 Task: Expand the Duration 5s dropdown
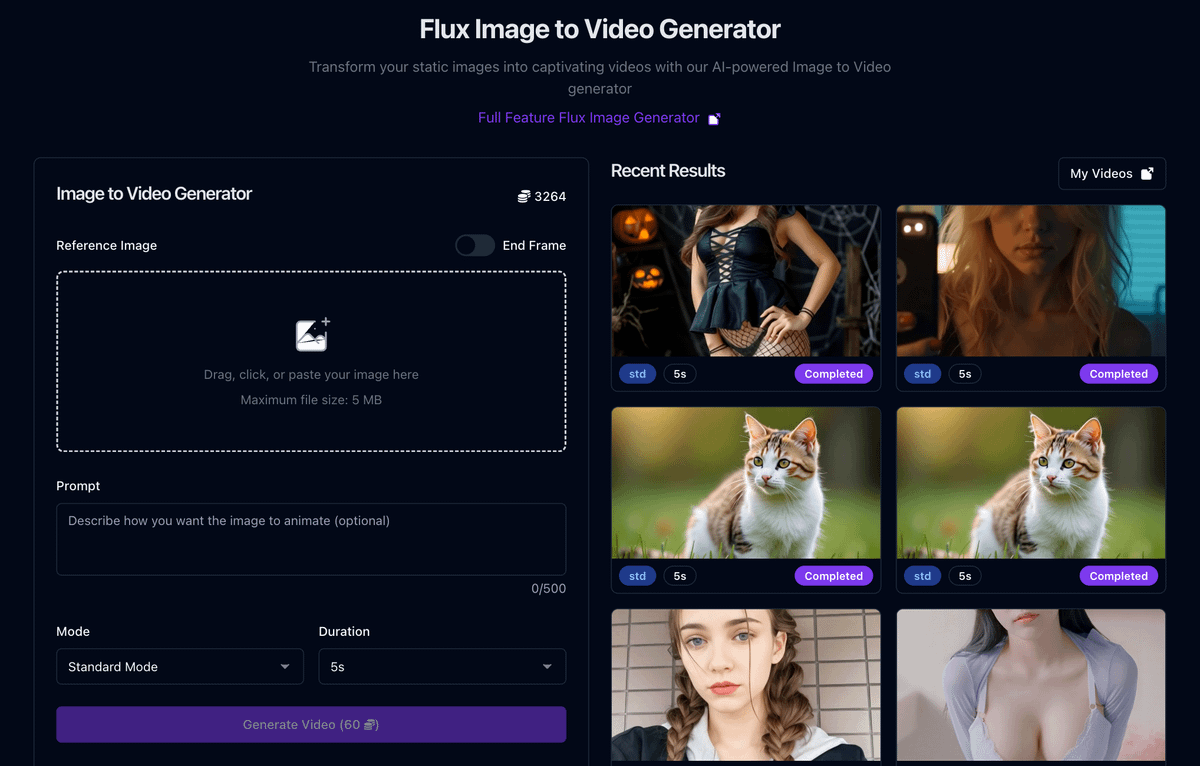tap(442, 667)
